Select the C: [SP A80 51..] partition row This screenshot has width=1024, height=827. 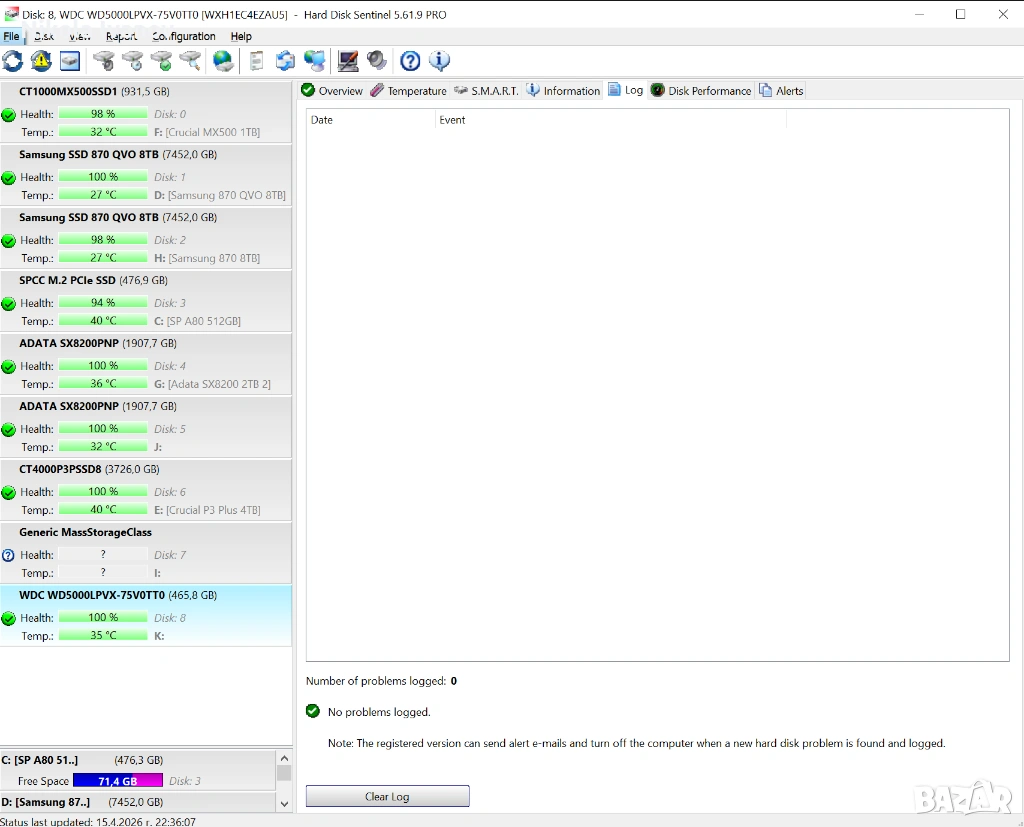pyautogui.click(x=138, y=770)
